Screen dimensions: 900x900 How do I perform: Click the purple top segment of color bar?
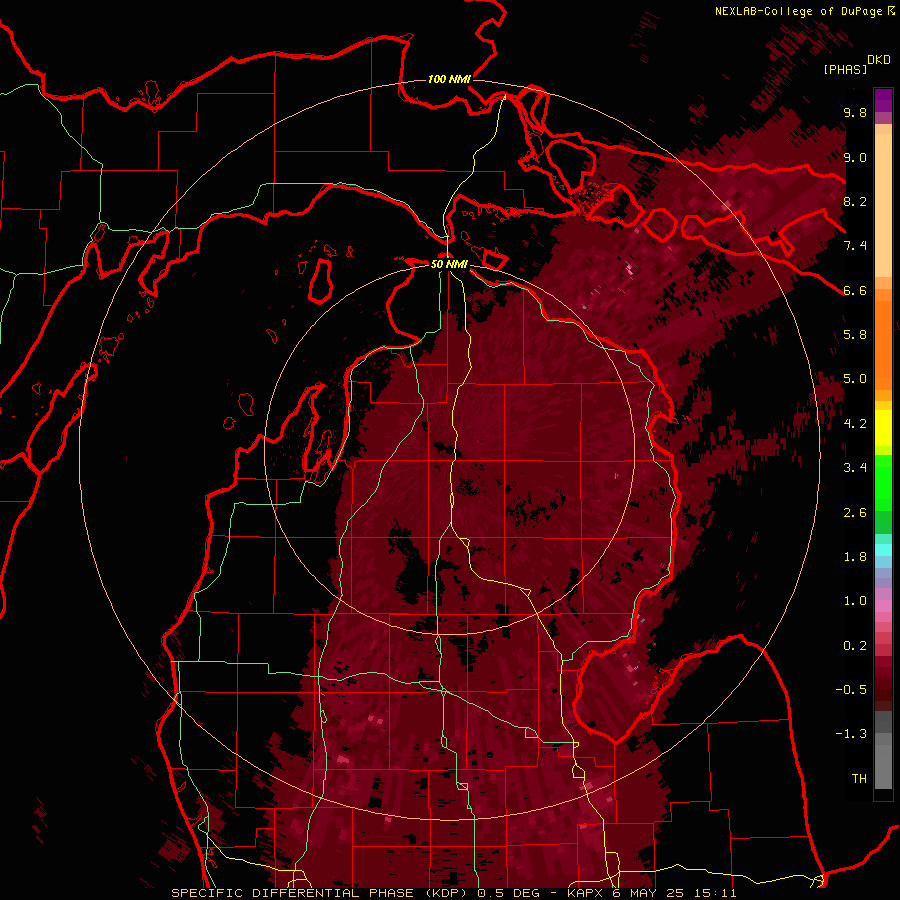(x=883, y=100)
